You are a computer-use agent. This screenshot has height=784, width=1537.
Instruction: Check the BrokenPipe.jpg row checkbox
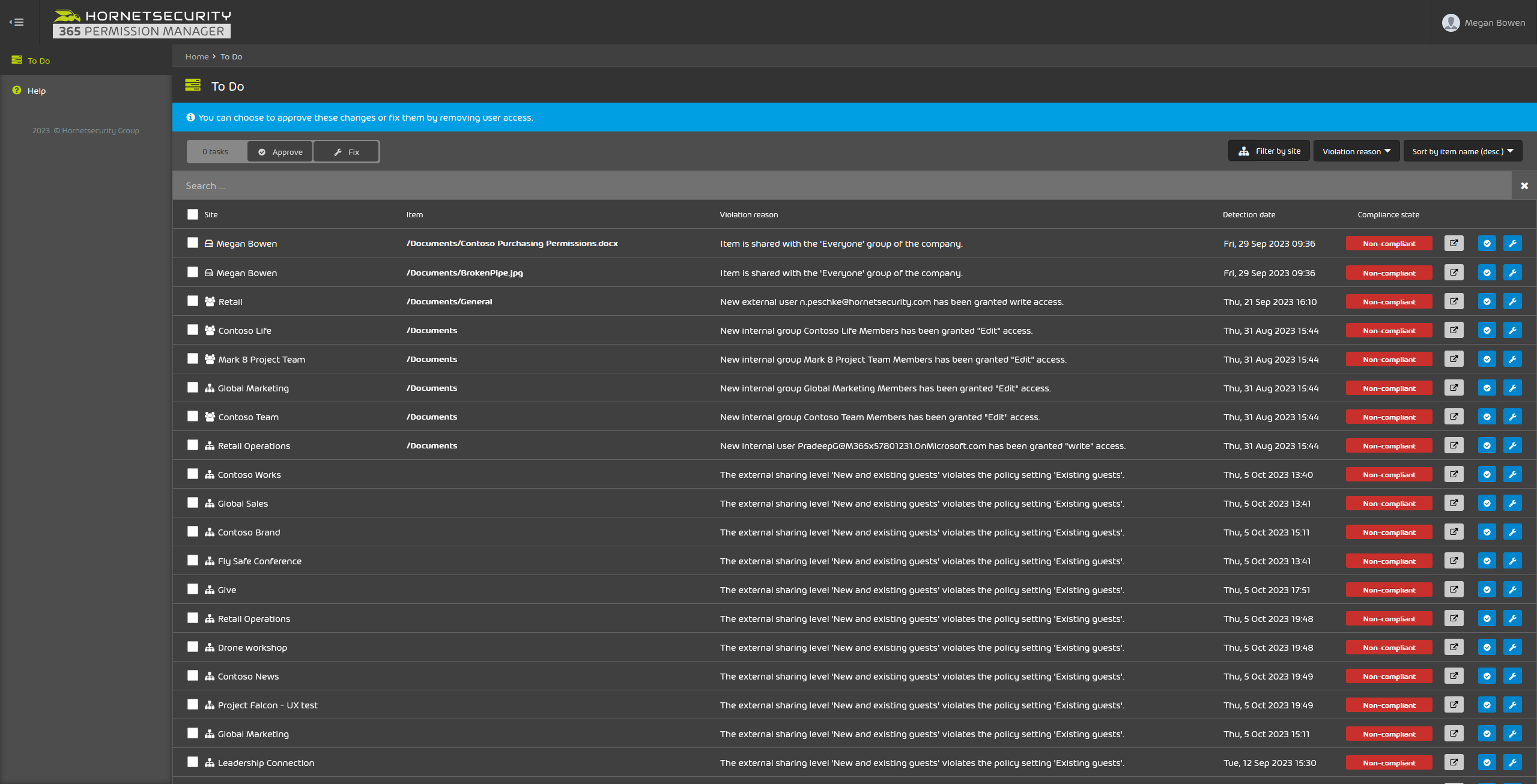coord(192,272)
